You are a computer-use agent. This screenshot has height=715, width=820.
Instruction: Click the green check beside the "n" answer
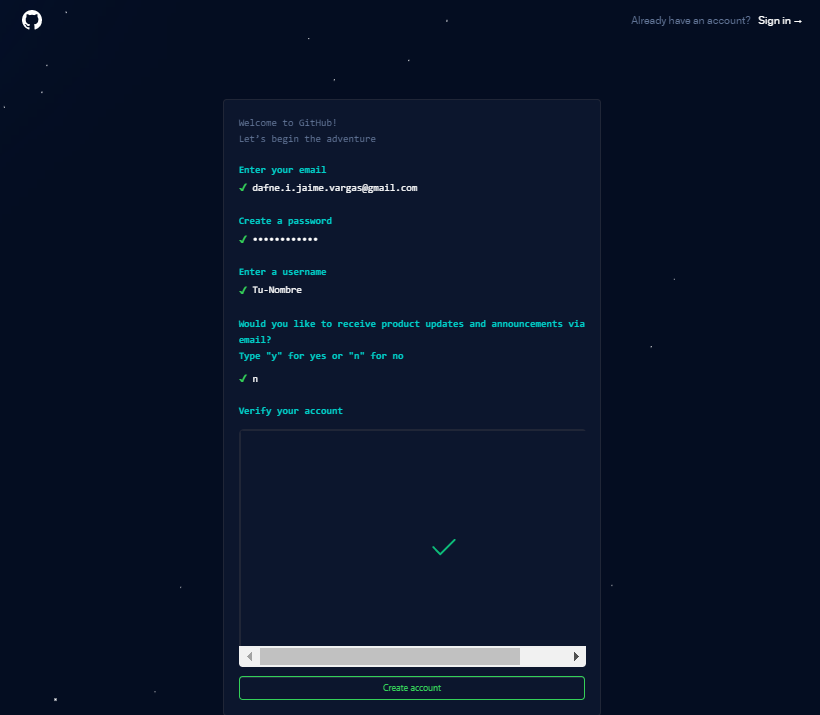pyautogui.click(x=243, y=378)
